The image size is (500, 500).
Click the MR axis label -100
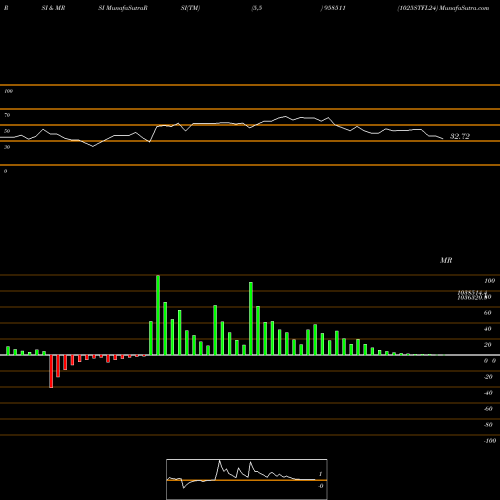(x=490, y=441)
